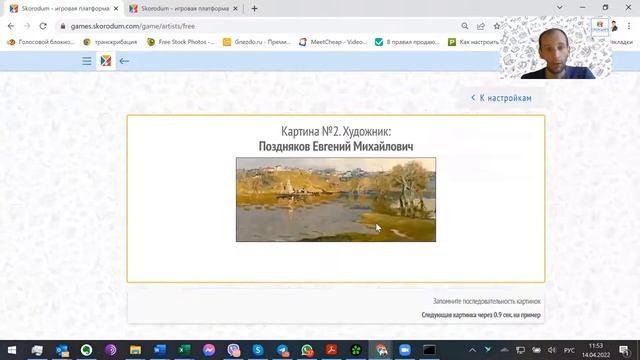
Task: Open the Windows notification center
Action: tap(624, 350)
